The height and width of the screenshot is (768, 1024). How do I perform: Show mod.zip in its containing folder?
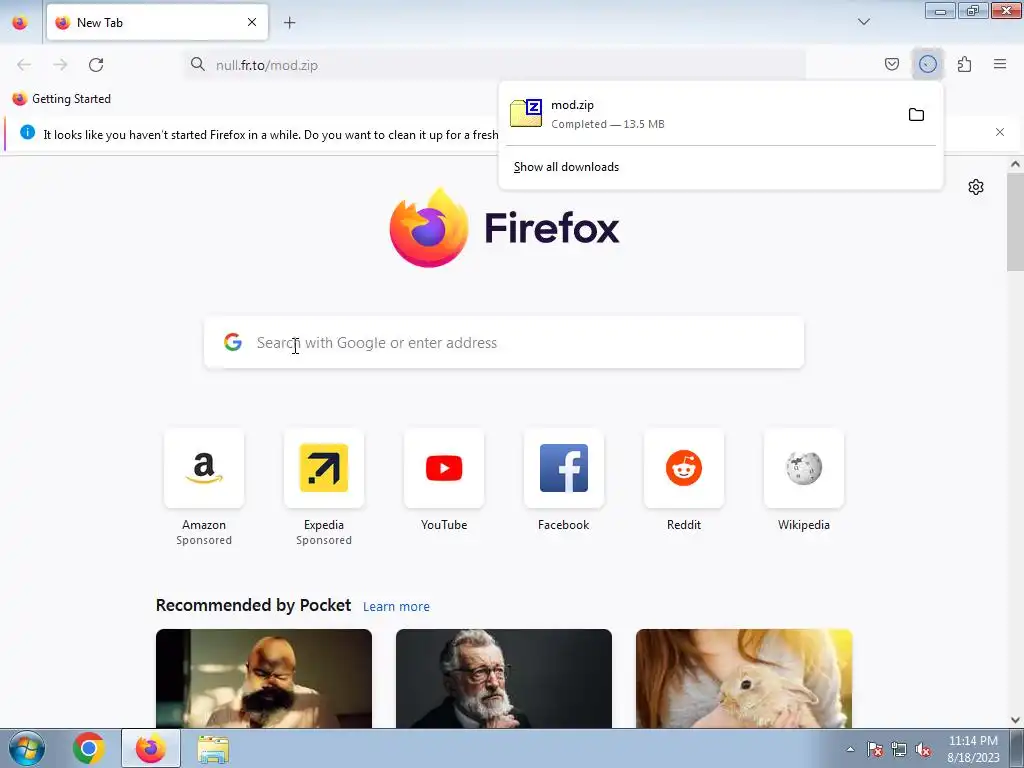(x=916, y=114)
